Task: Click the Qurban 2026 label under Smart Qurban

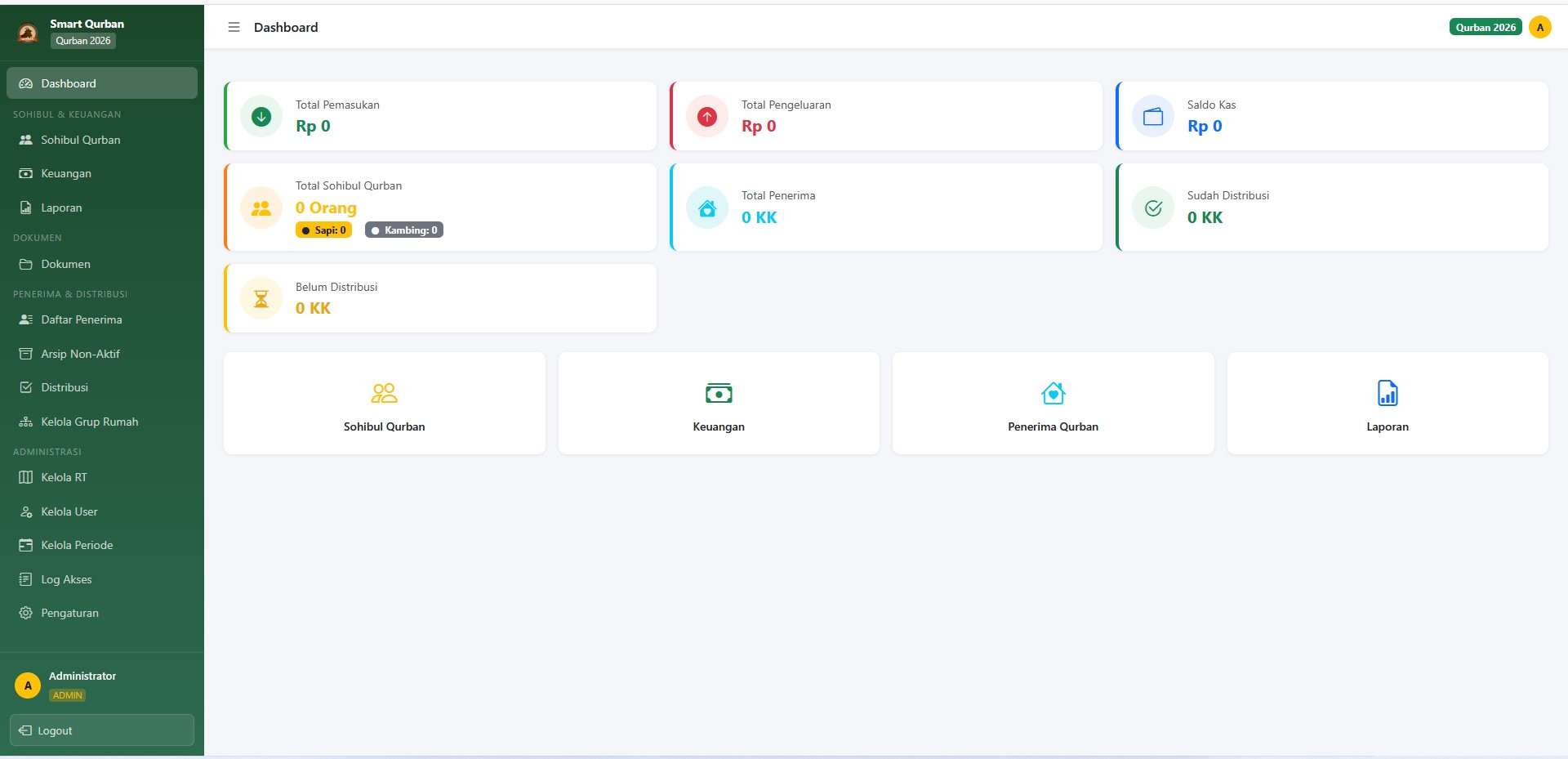Action: (x=83, y=41)
